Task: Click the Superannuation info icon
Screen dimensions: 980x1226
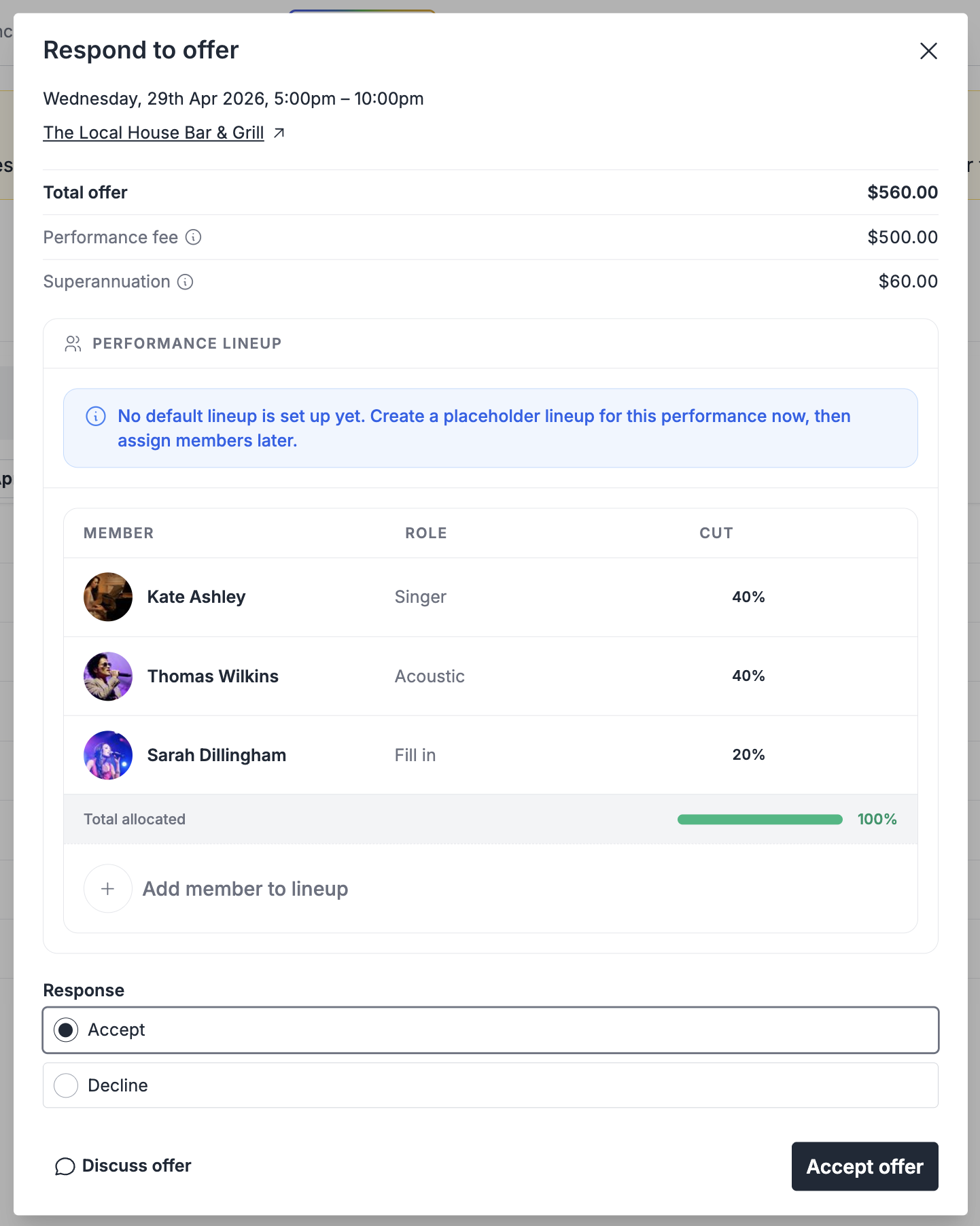Action: click(186, 282)
